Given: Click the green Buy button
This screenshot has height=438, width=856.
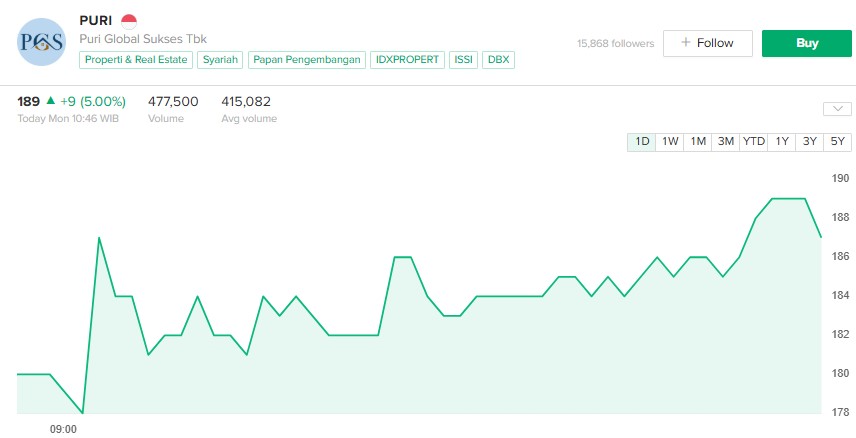Looking at the screenshot, I should coord(806,43).
